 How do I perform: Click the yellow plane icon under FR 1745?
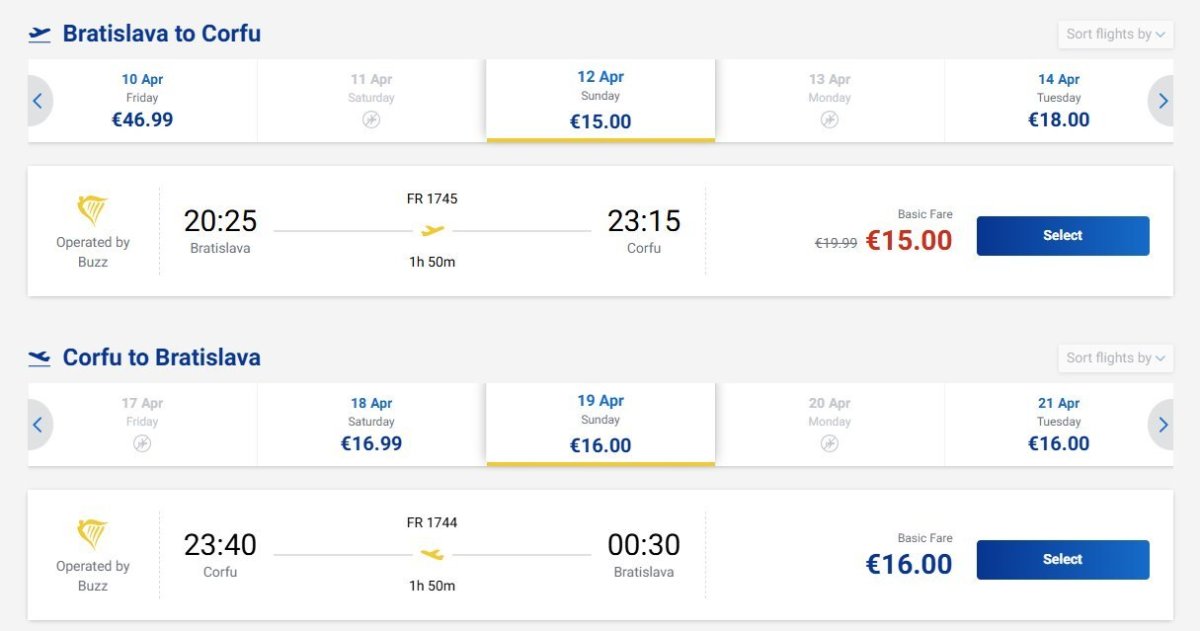432,230
